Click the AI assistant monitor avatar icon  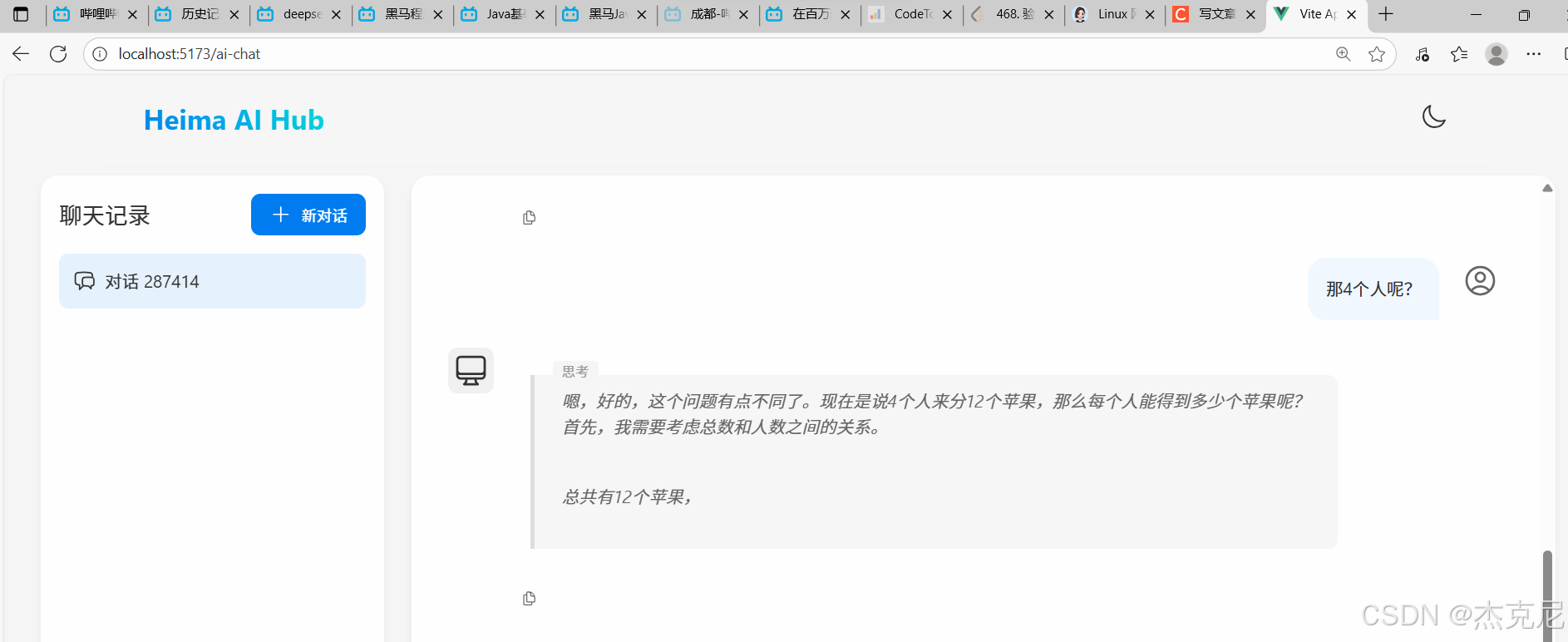click(471, 370)
